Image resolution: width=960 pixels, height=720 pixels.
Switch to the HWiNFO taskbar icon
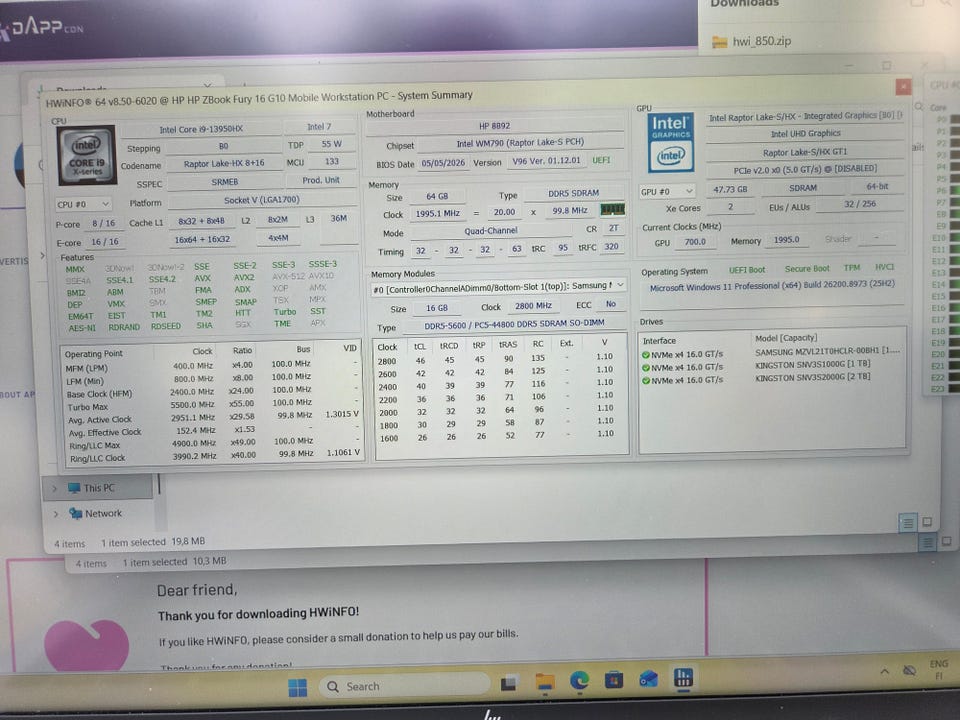point(683,677)
